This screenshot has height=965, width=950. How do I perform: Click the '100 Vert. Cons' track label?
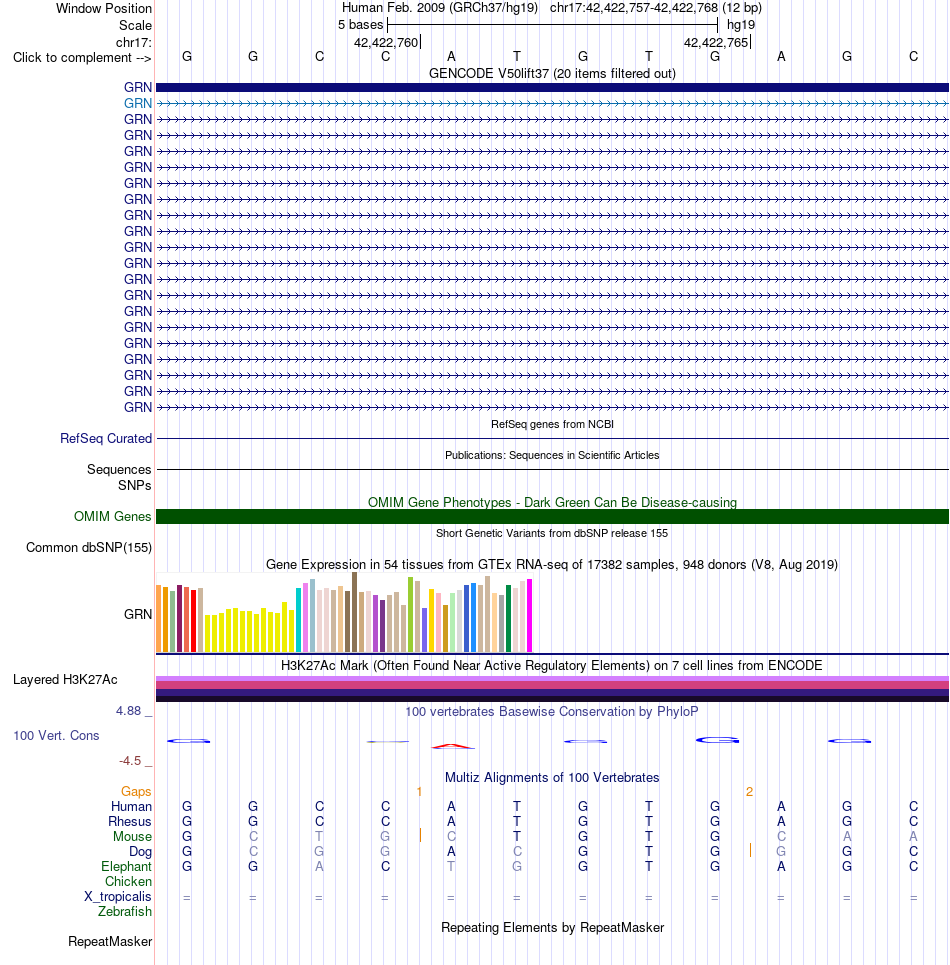click(56, 735)
